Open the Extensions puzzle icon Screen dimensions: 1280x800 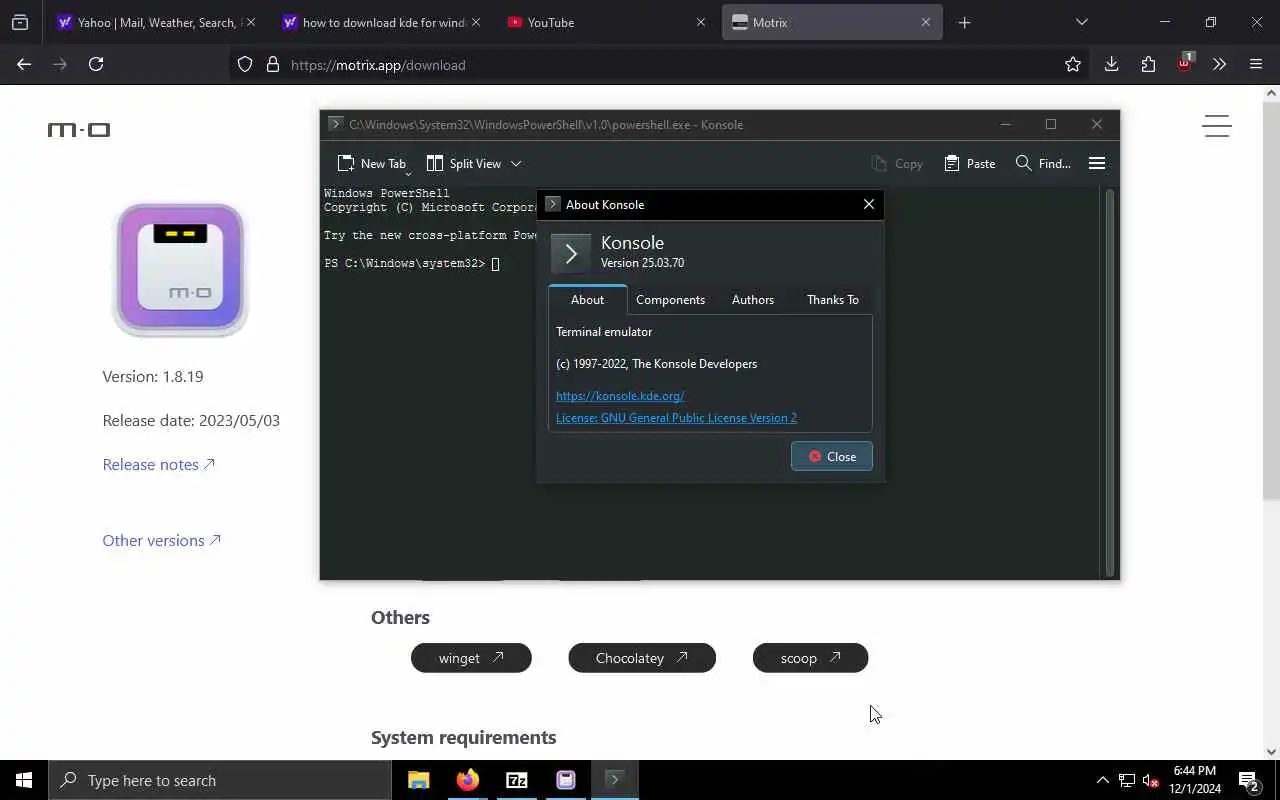(1148, 64)
